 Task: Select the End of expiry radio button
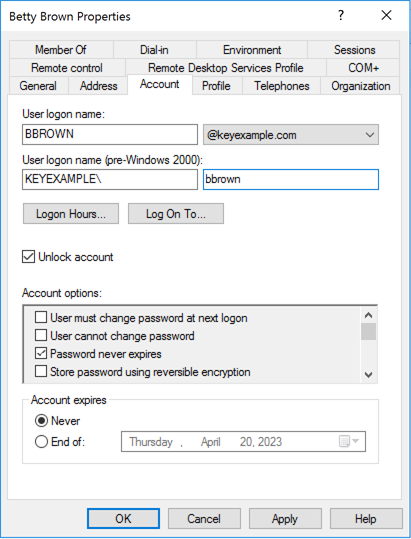coord(41,441)
